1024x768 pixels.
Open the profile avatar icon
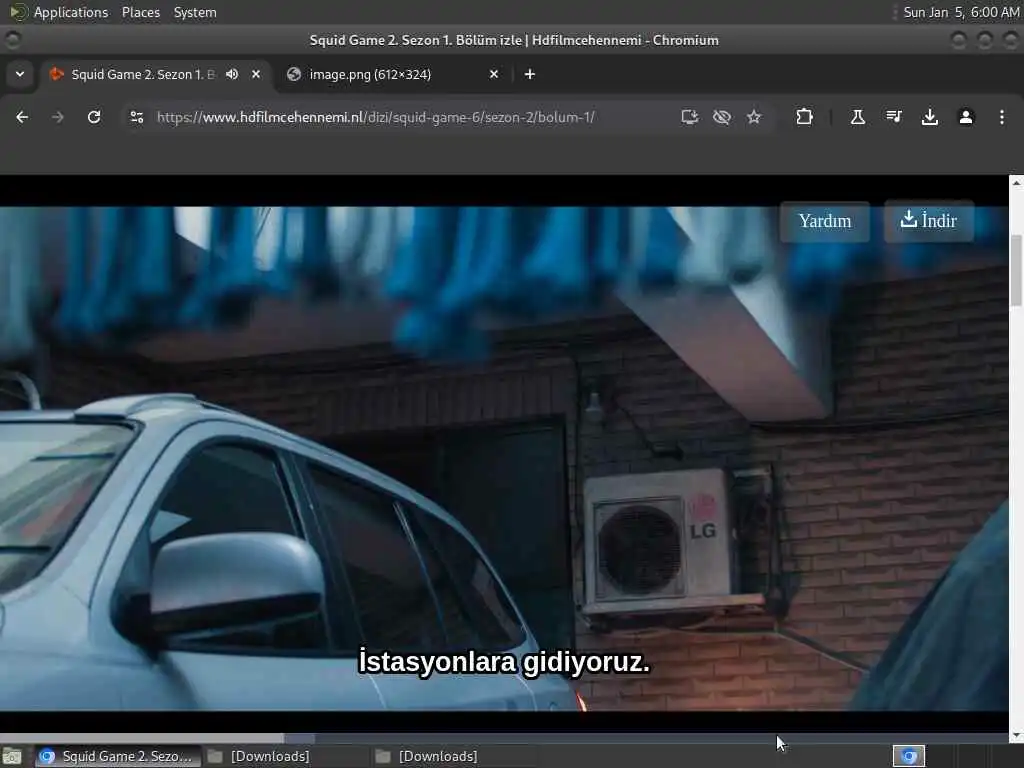(x=966, y=117)
